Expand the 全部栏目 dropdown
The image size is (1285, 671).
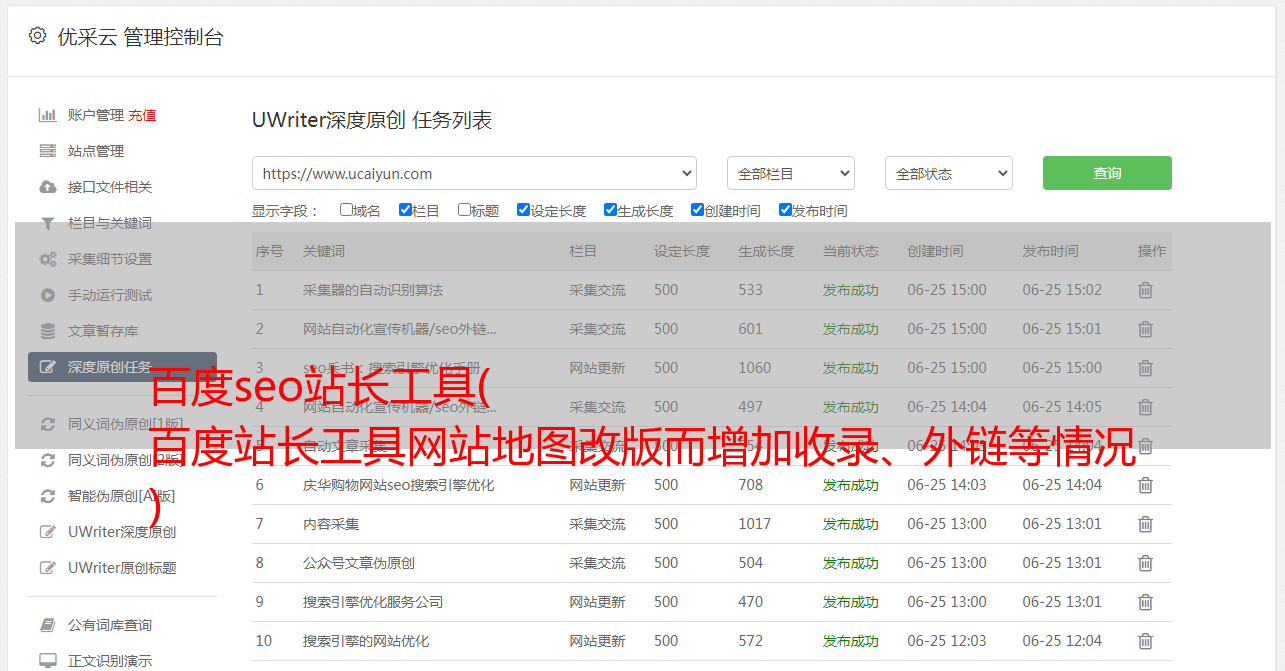click(x=790, y=173)
